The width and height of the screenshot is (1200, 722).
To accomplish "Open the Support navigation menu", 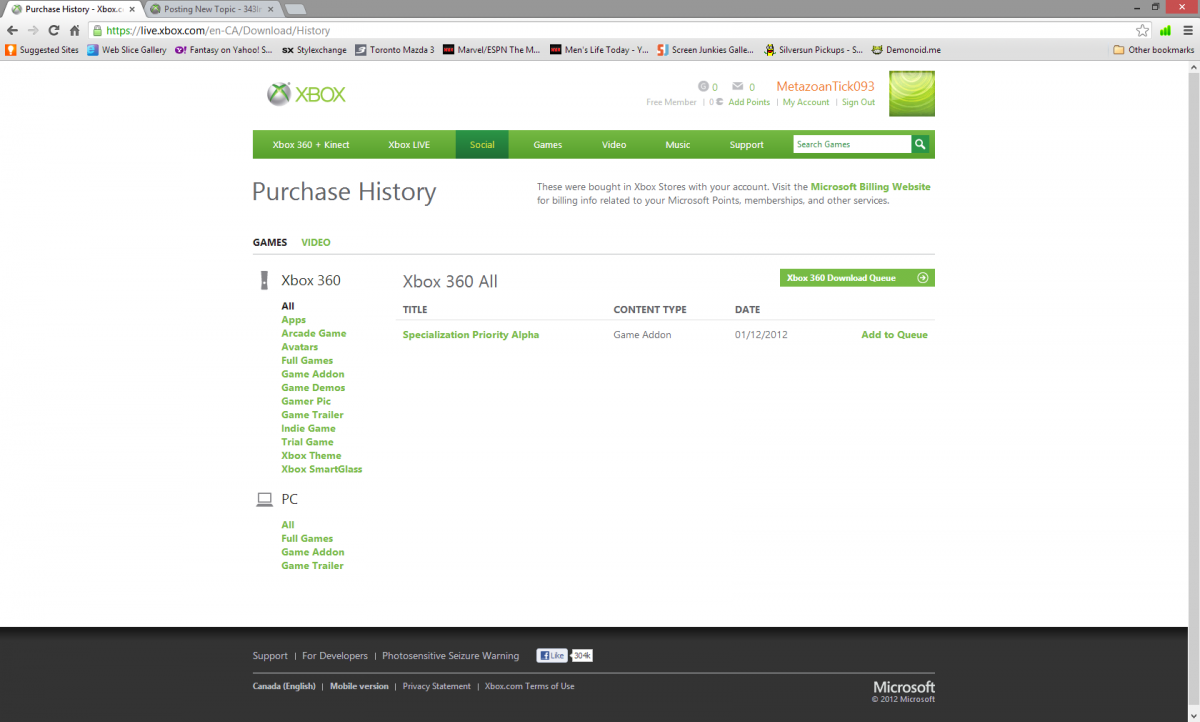I will (747, 145).
